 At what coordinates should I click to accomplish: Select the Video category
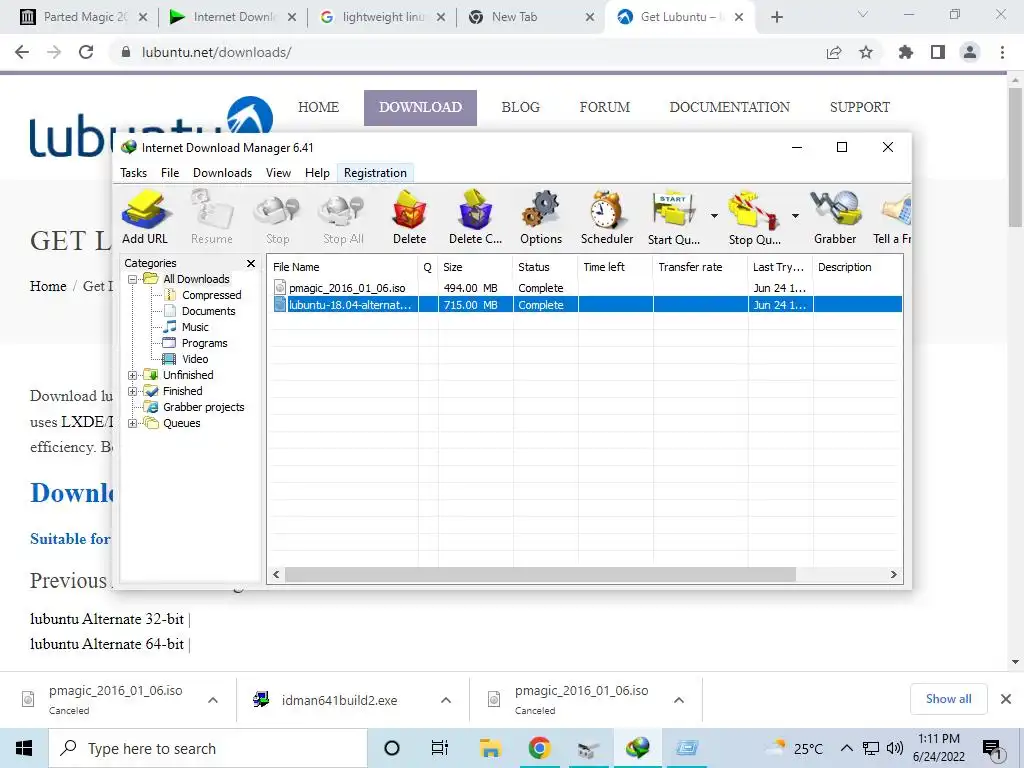[195, 359]
